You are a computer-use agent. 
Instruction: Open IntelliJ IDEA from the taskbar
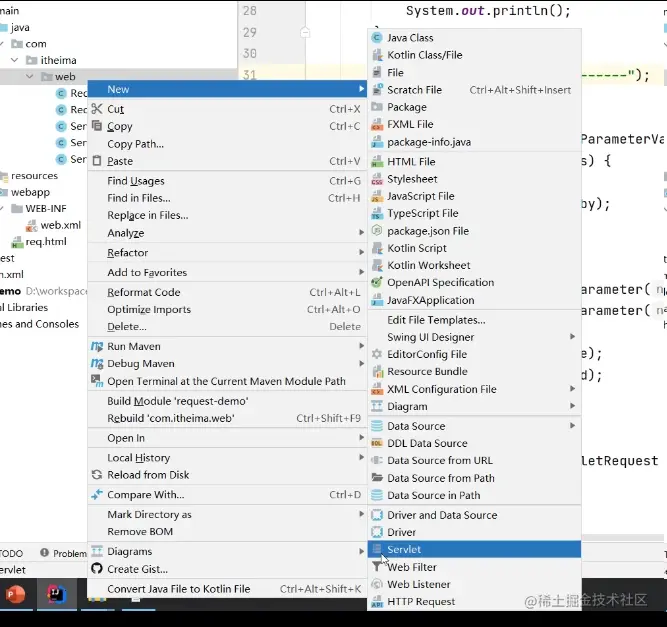click(x=56, y=594)
